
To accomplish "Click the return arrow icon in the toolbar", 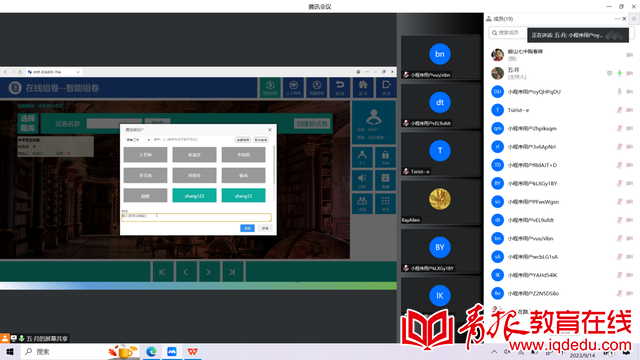I will pyautogui.click(x=340, y=87).
